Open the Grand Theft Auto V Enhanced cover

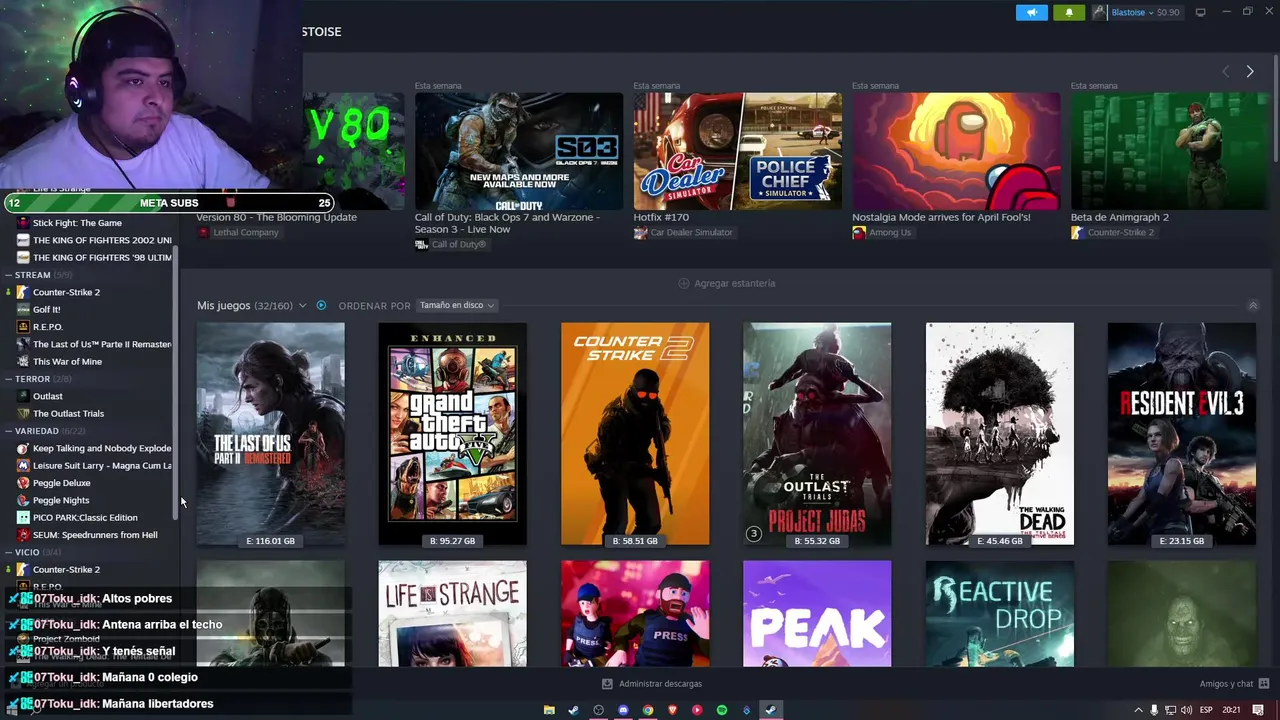pyautogui.click(x=452, y=434)
